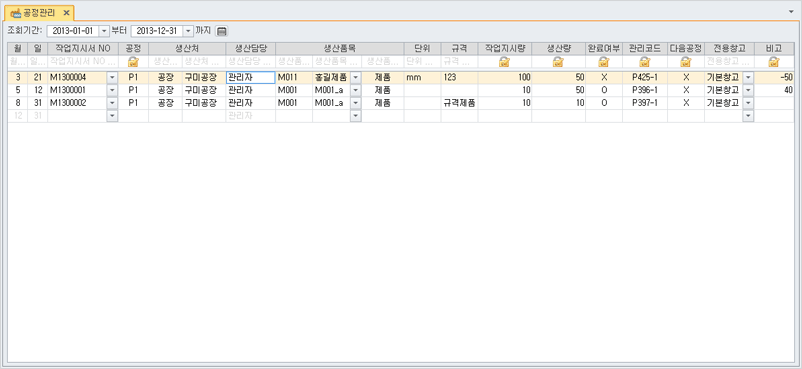802x369 pixels.
Task: Click the lock icon under the 생산량 column
Action: [558, 62]
